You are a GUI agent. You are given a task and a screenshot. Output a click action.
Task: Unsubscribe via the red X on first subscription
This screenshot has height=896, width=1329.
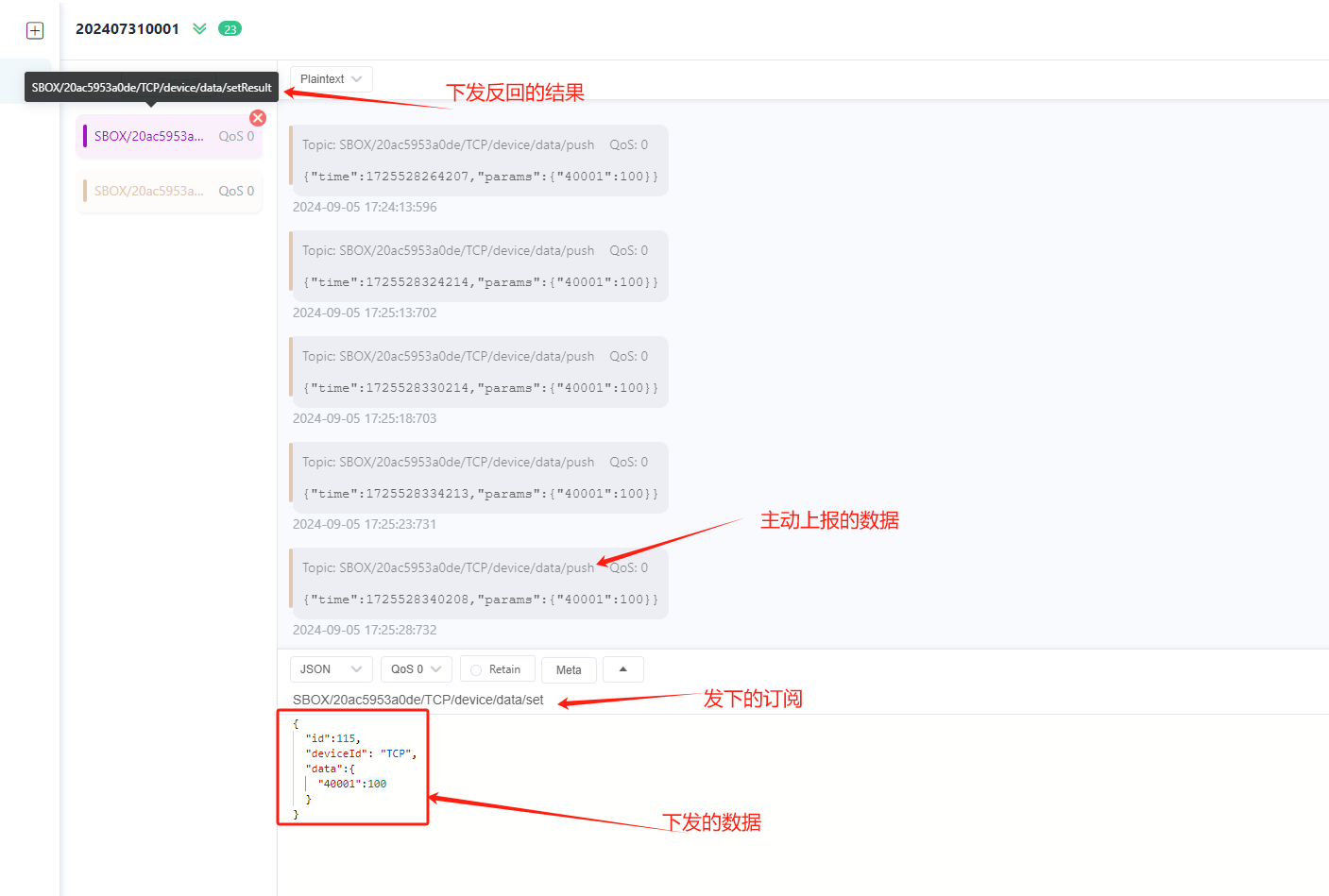[257, 118]
